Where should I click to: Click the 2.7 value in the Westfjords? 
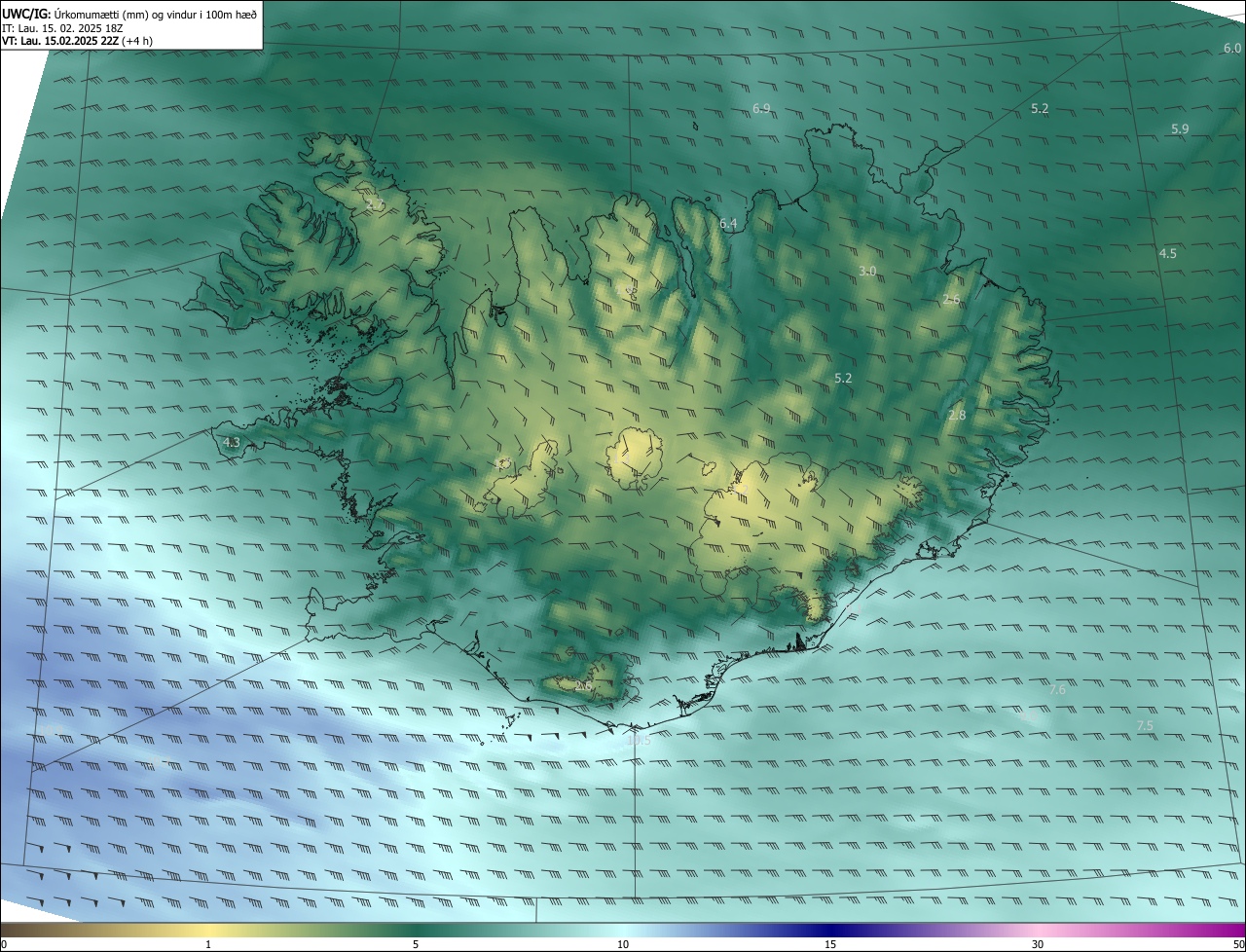point(375,205)
